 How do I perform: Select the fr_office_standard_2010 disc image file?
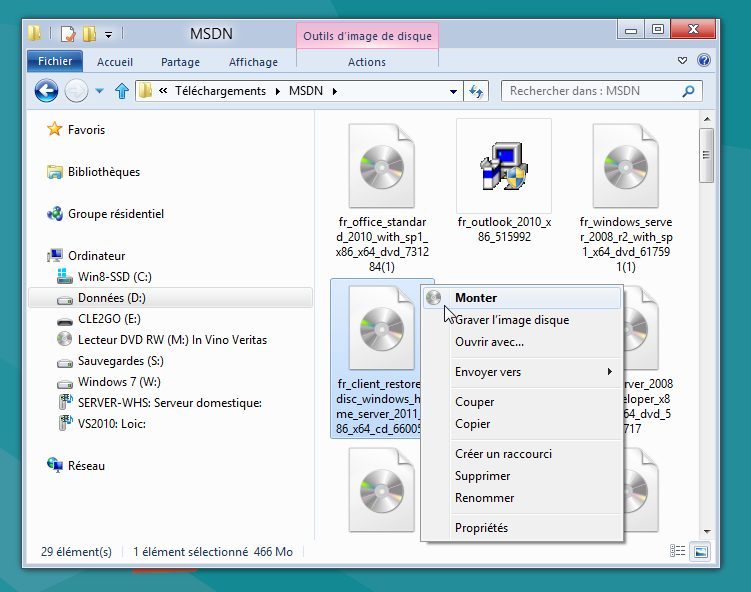(382, 197)
